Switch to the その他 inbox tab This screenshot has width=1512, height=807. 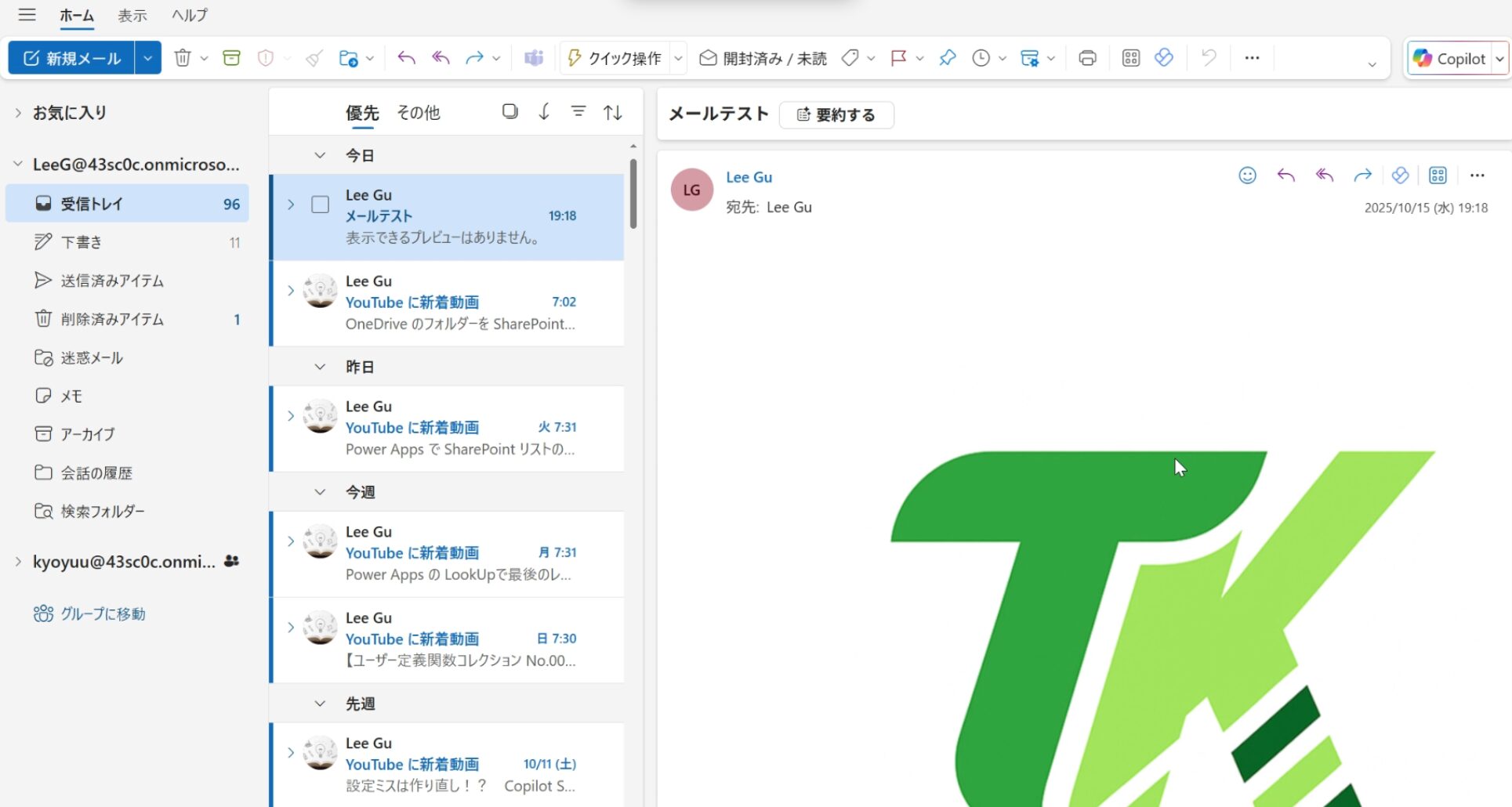tap(418, 113)
